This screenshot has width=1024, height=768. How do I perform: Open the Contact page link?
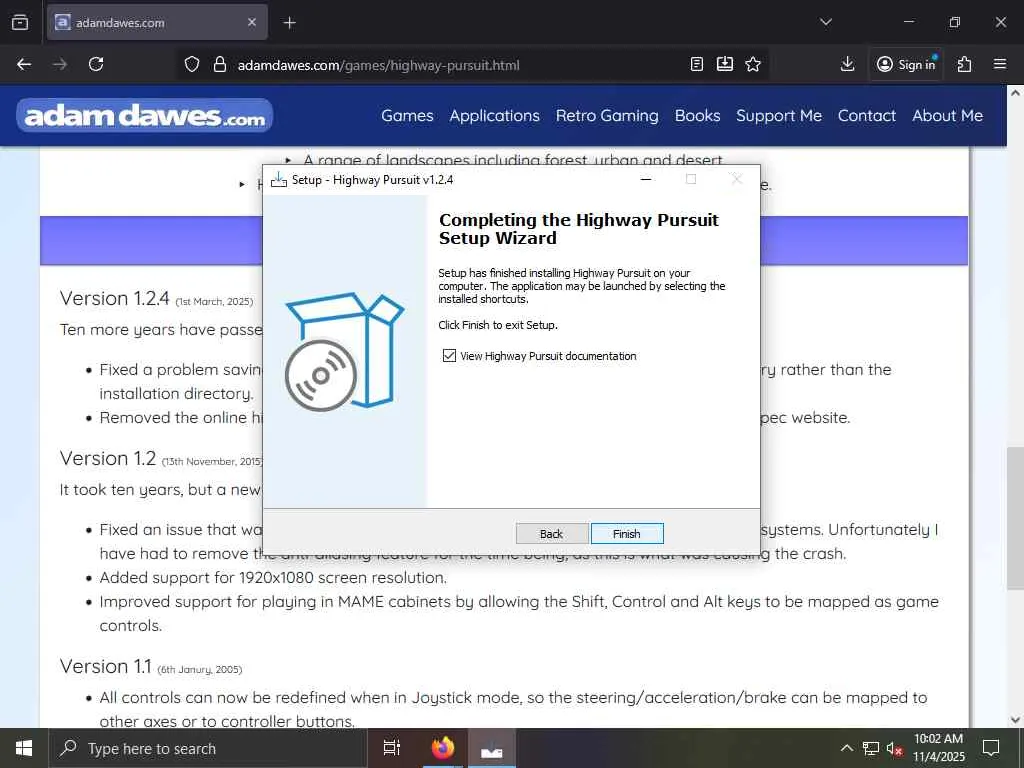pos(867,116)
